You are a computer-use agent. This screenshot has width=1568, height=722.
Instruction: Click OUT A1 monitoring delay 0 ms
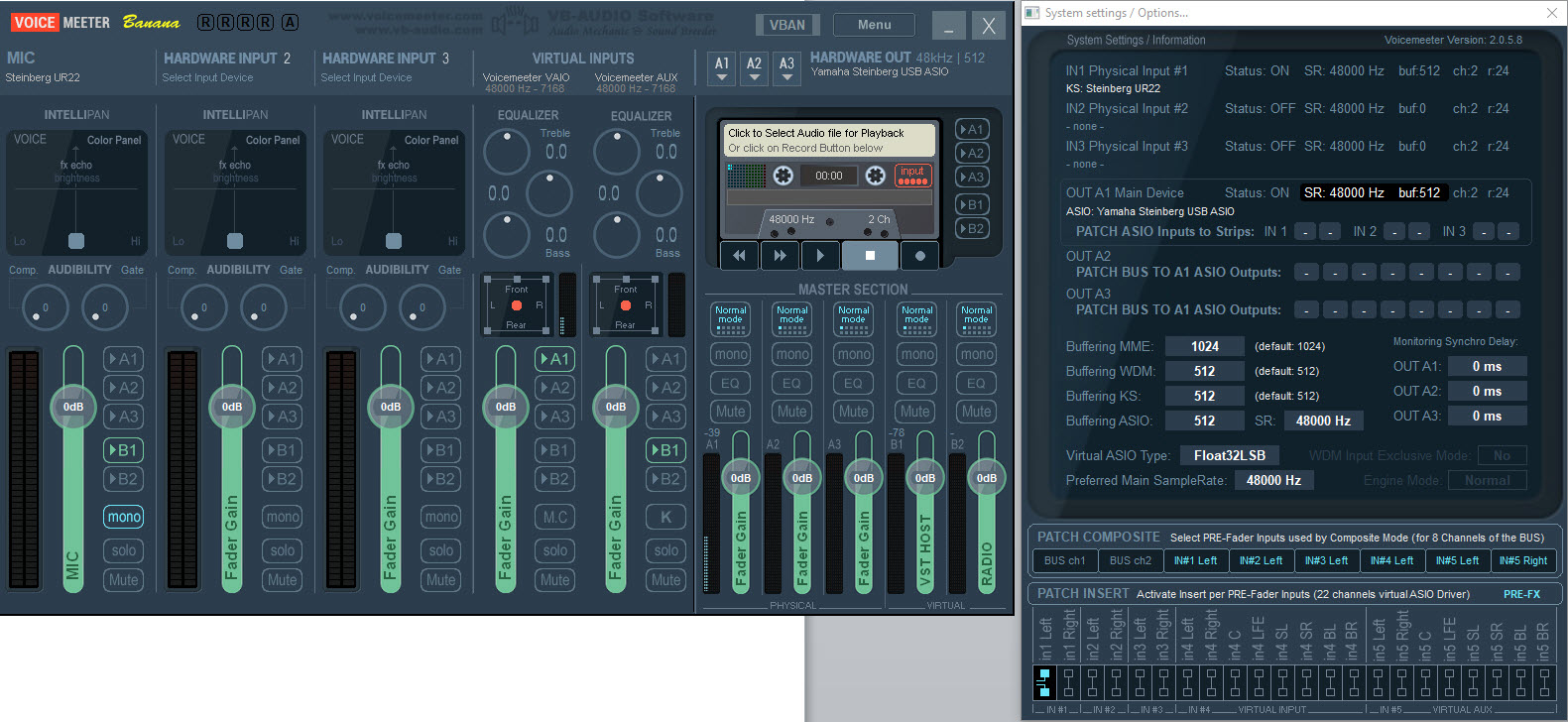click(1487, 366)
